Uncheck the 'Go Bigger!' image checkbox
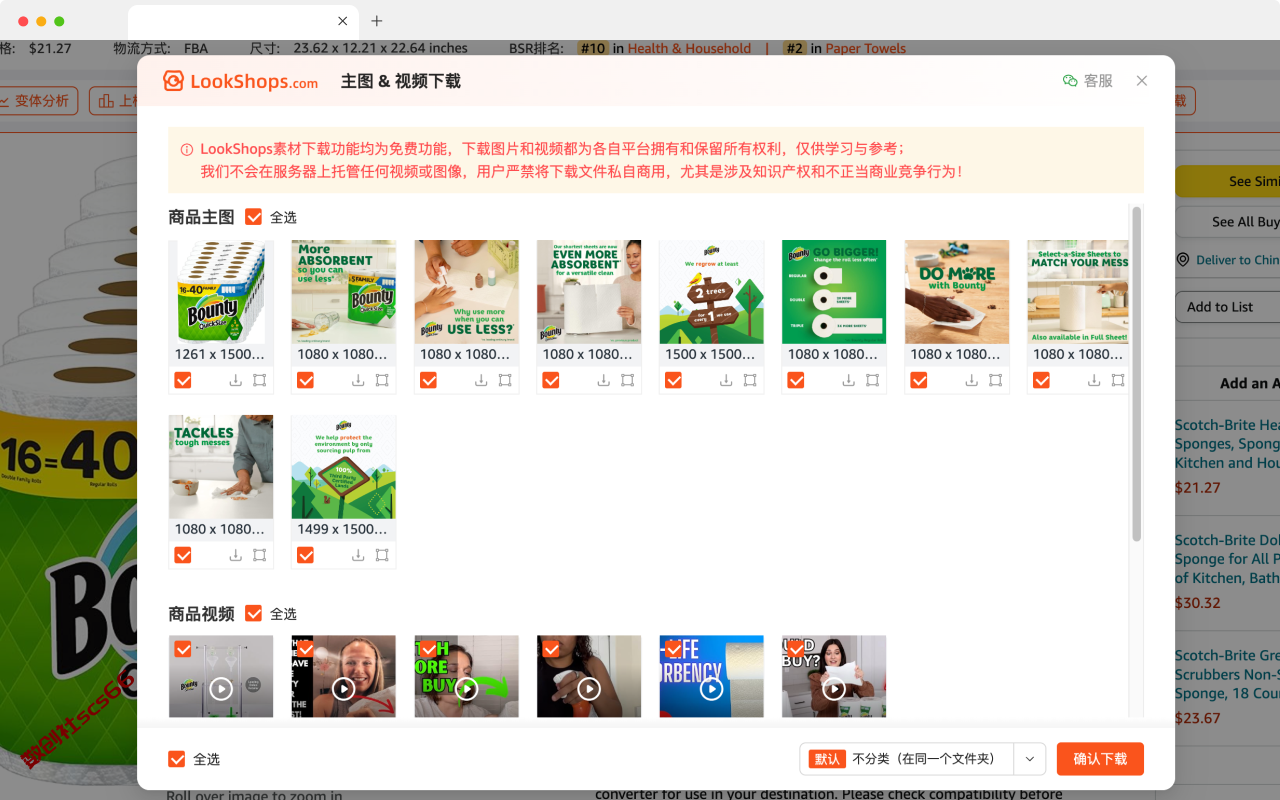This screenshot has width=1280, height=800. pyautogui.click(x=796, y=380)
